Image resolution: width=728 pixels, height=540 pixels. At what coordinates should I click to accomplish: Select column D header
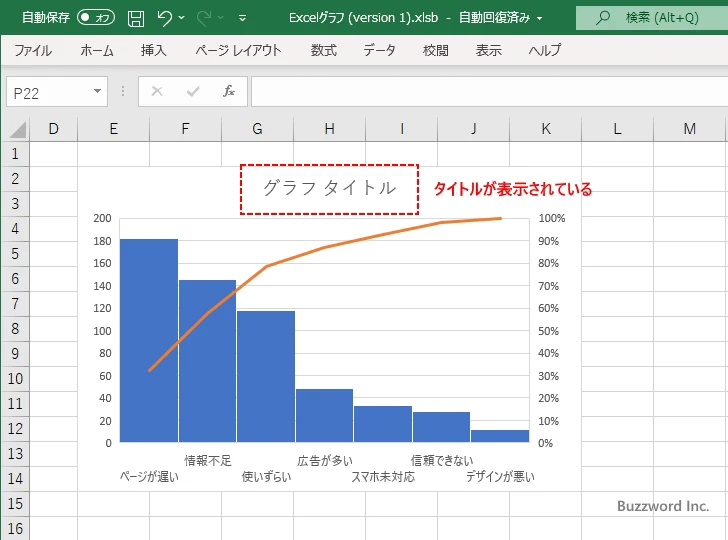coord(53,129)
